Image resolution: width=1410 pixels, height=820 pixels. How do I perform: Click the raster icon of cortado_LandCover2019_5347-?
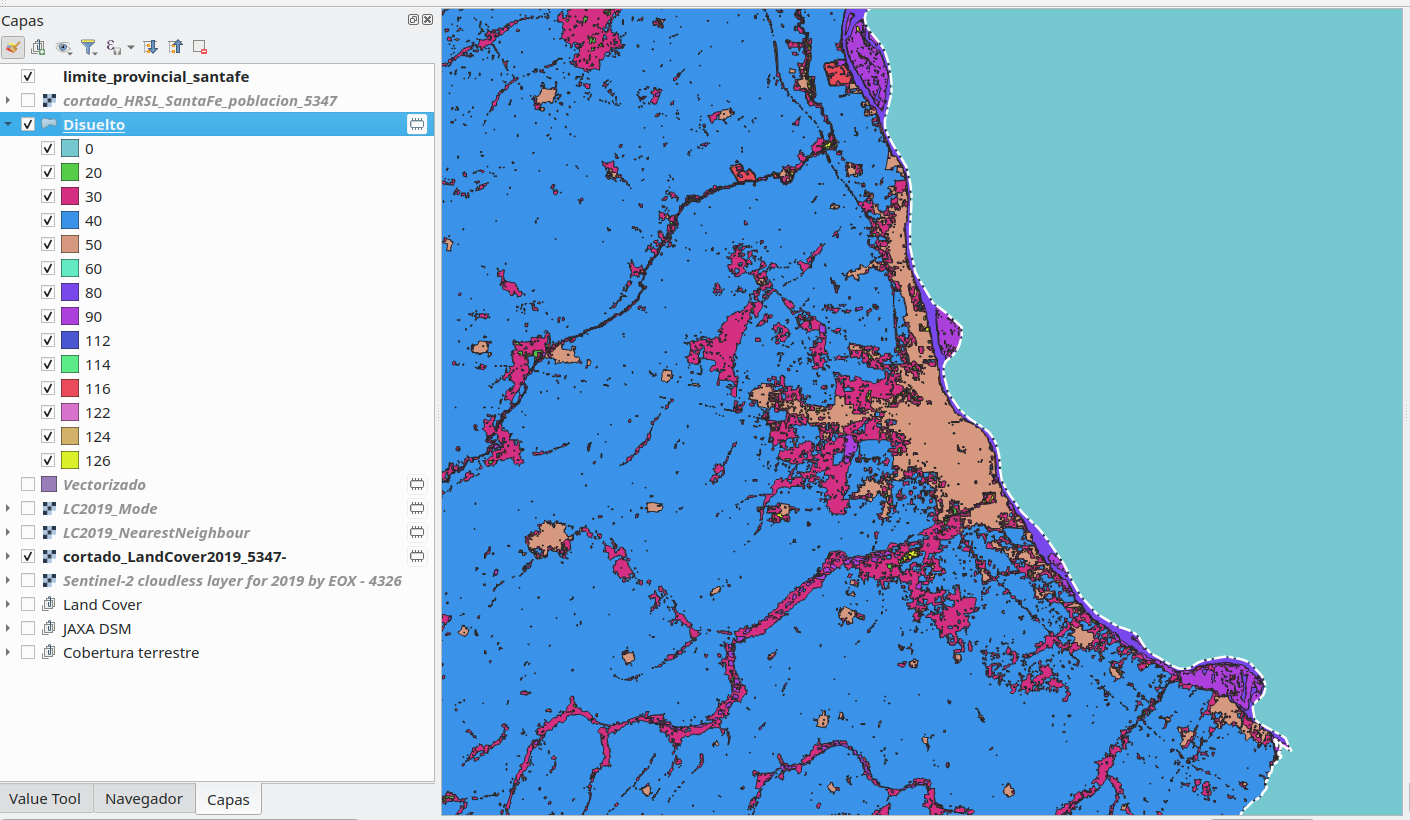point(49,556)
